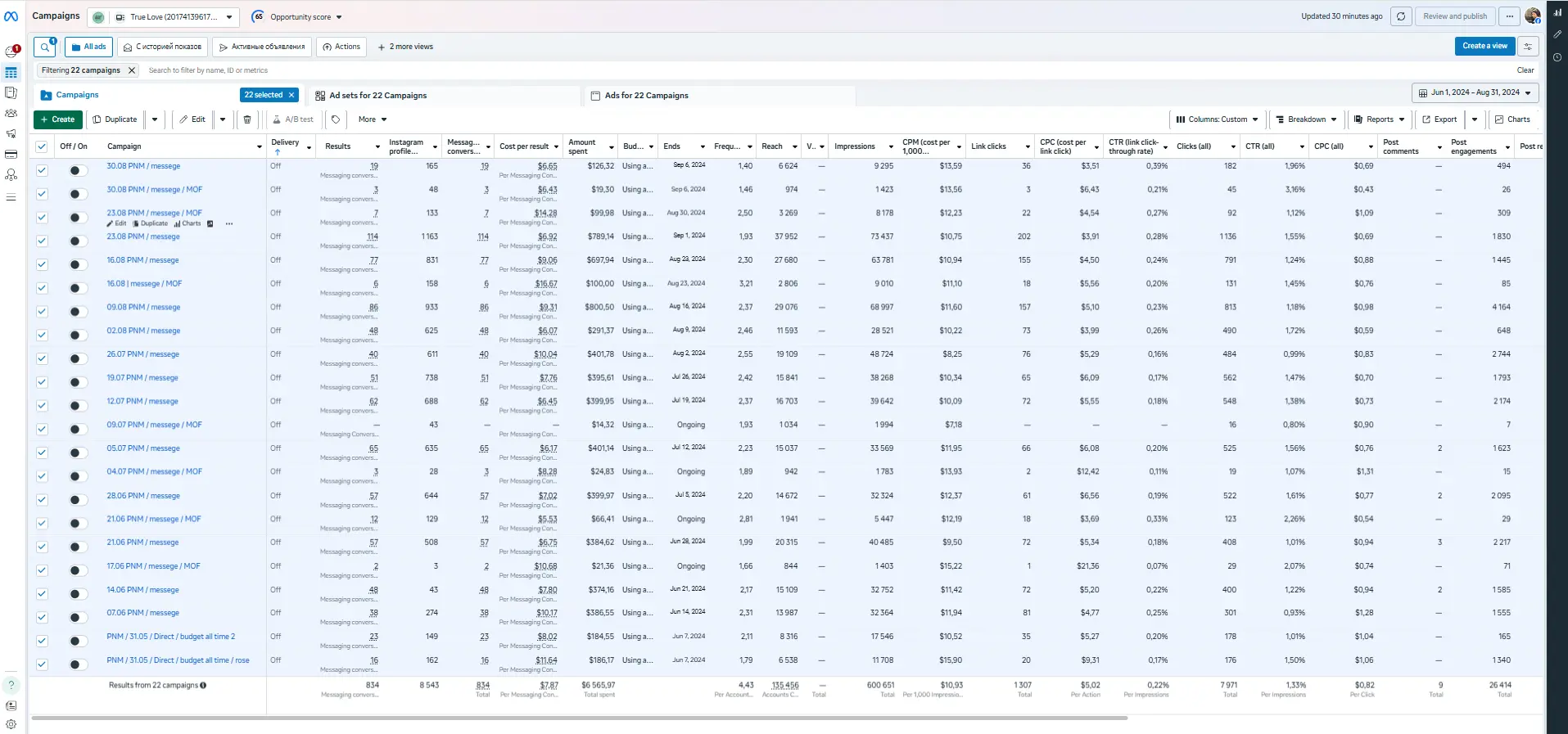Expand the Breakdown dropdown

1306,119
